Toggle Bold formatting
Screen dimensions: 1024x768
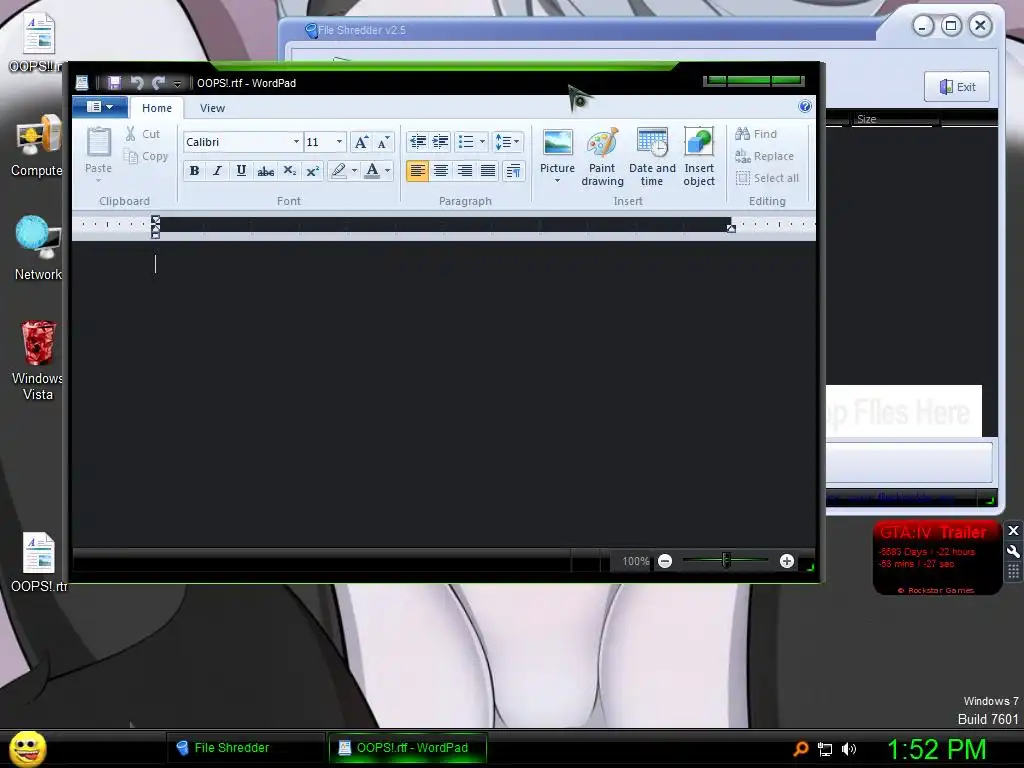click(194, 170)
